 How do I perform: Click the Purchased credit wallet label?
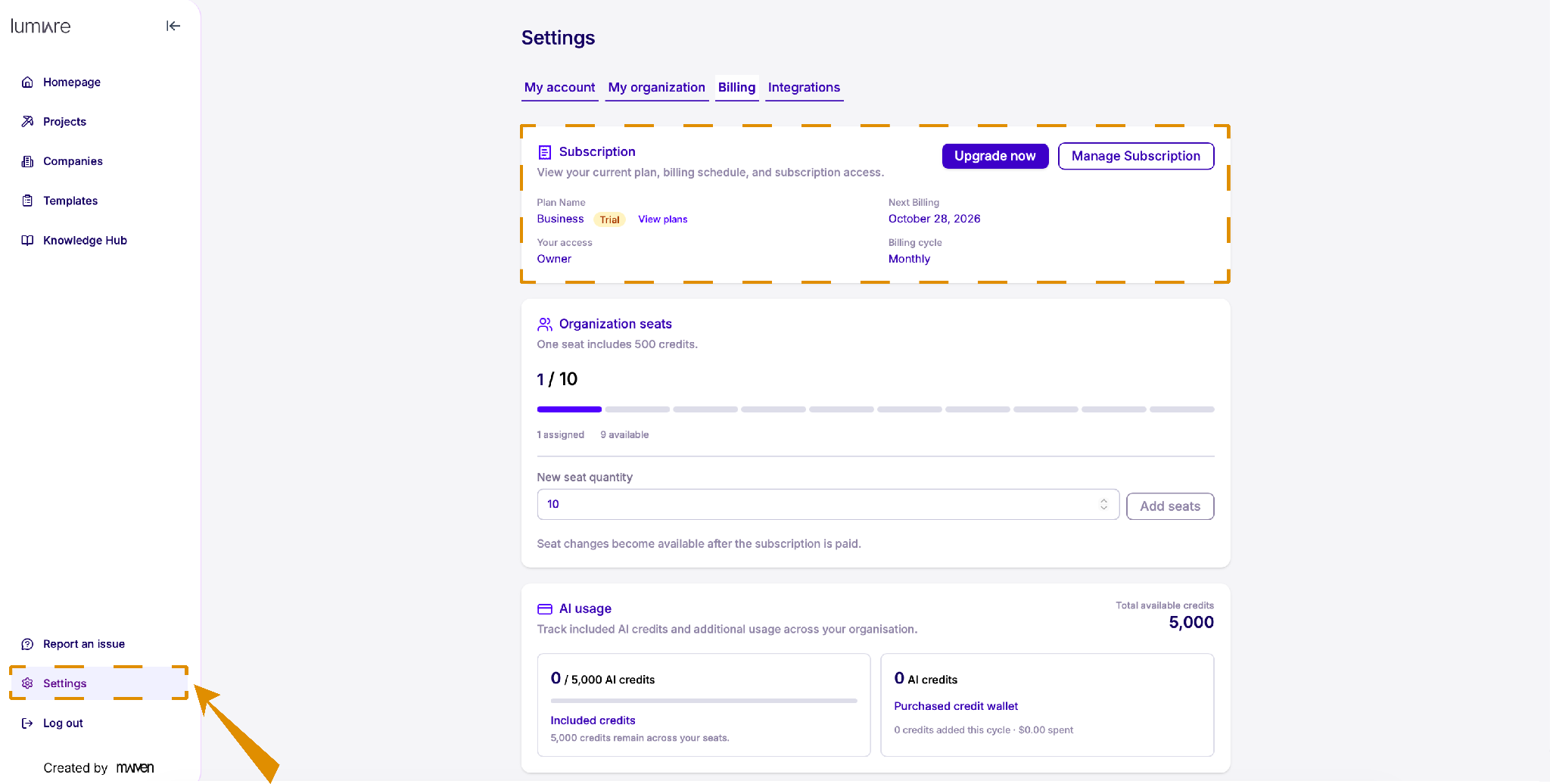coord(956,706)
